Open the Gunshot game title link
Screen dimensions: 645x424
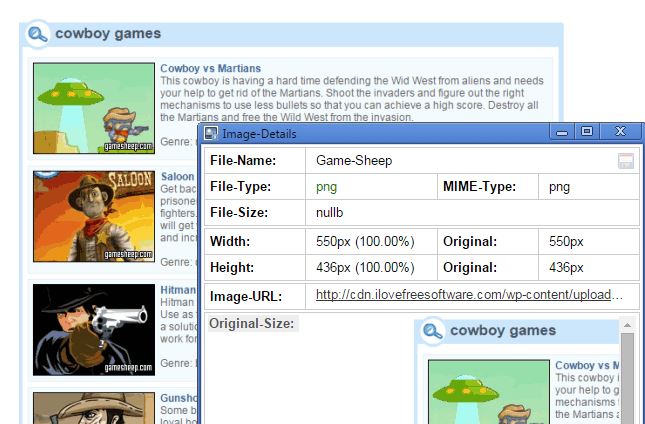pos(179,398)
